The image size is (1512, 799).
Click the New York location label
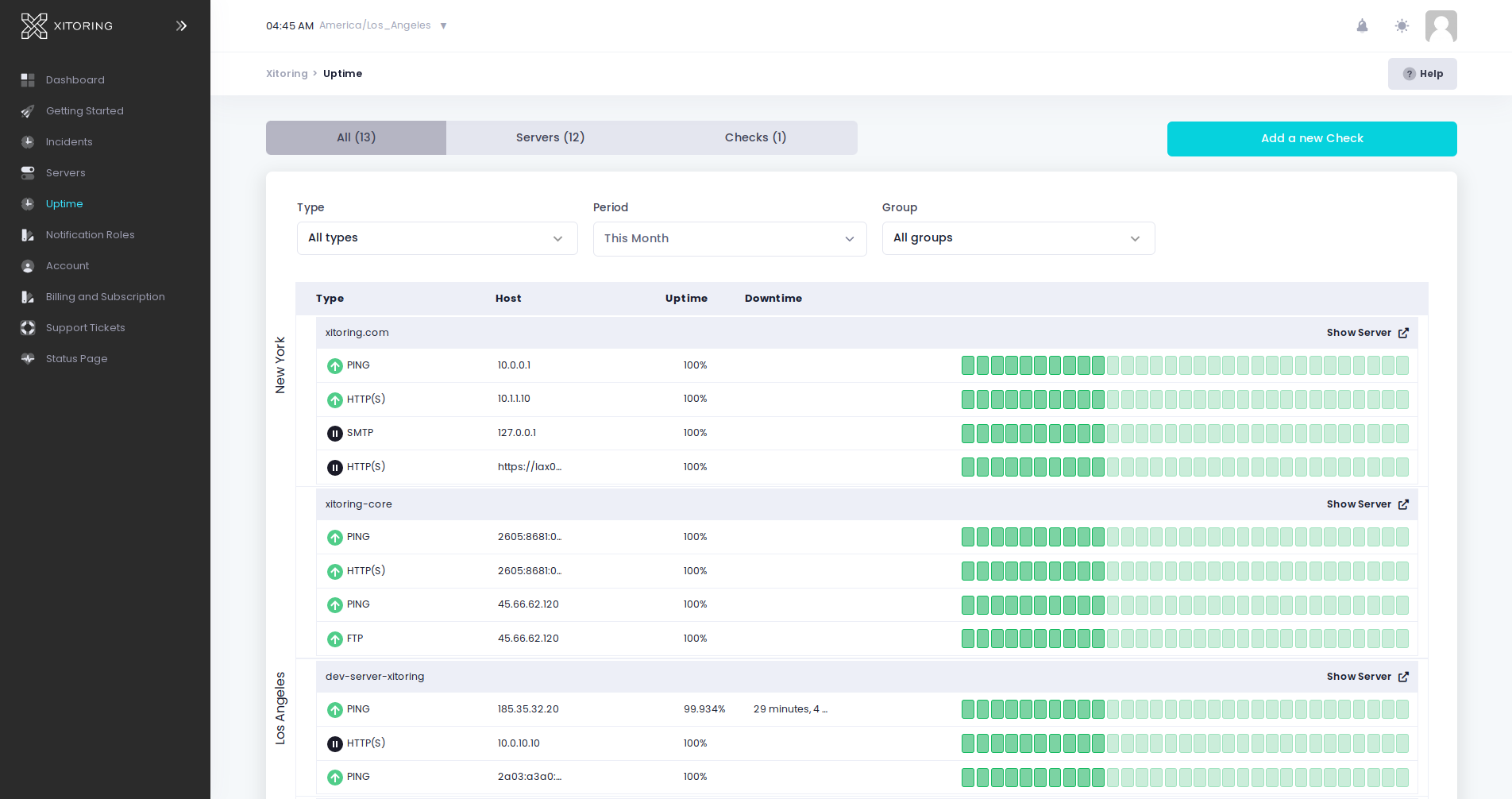pos(280,365)
